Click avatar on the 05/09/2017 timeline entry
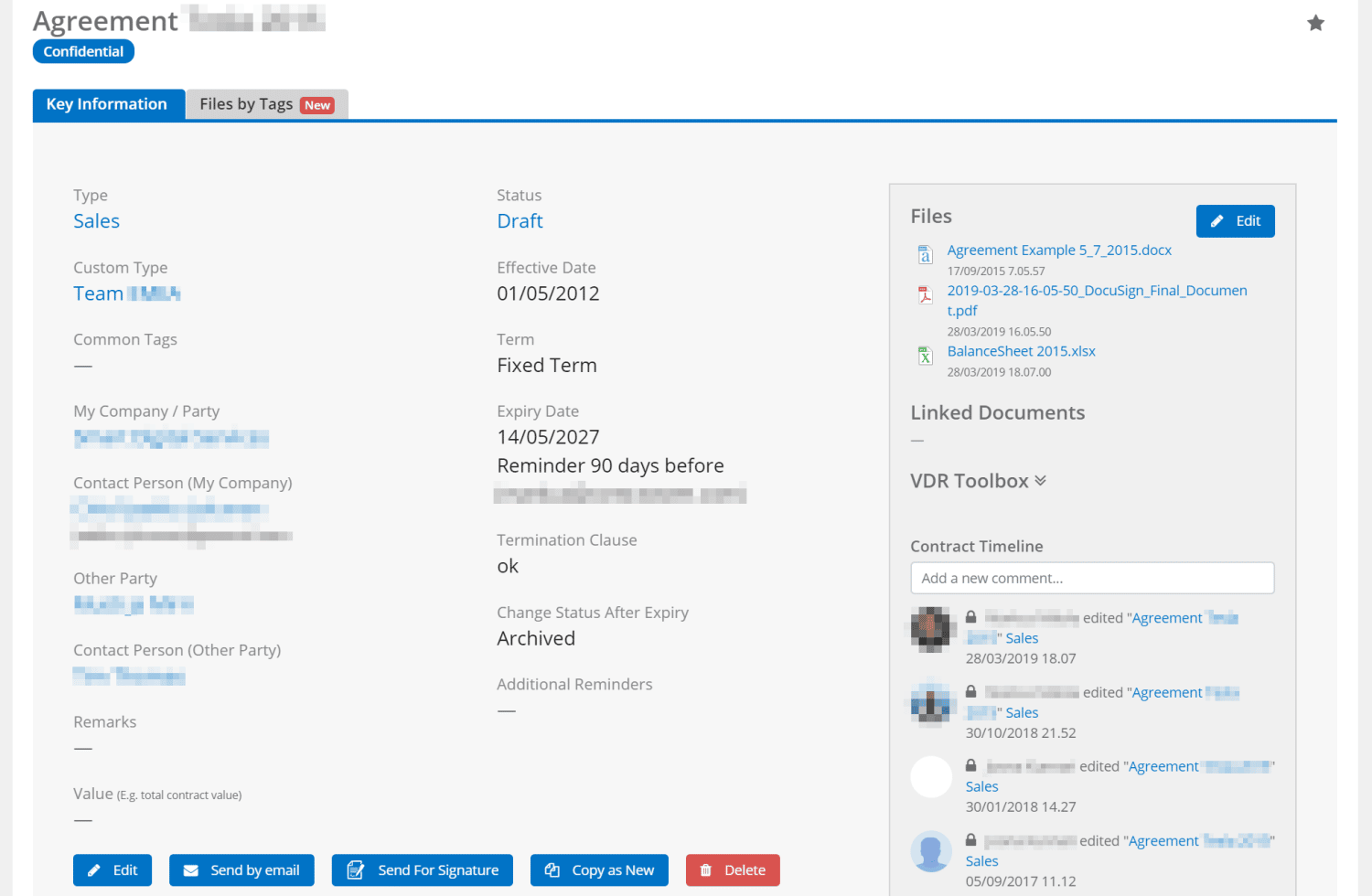The width and height of the screenshot is (1372, 896). click(931, 851)
